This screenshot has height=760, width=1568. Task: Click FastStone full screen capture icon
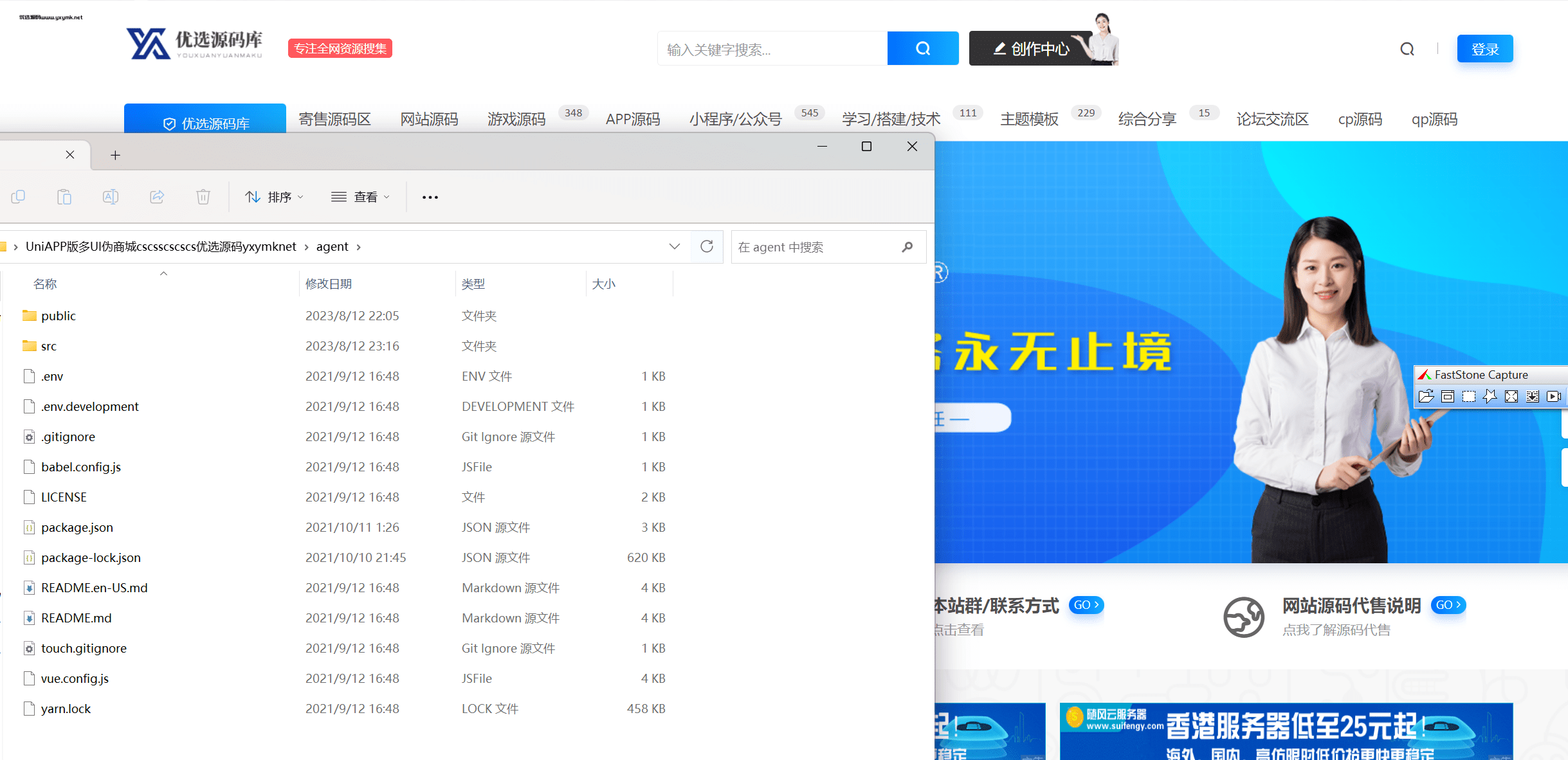tap(1511, 396)
